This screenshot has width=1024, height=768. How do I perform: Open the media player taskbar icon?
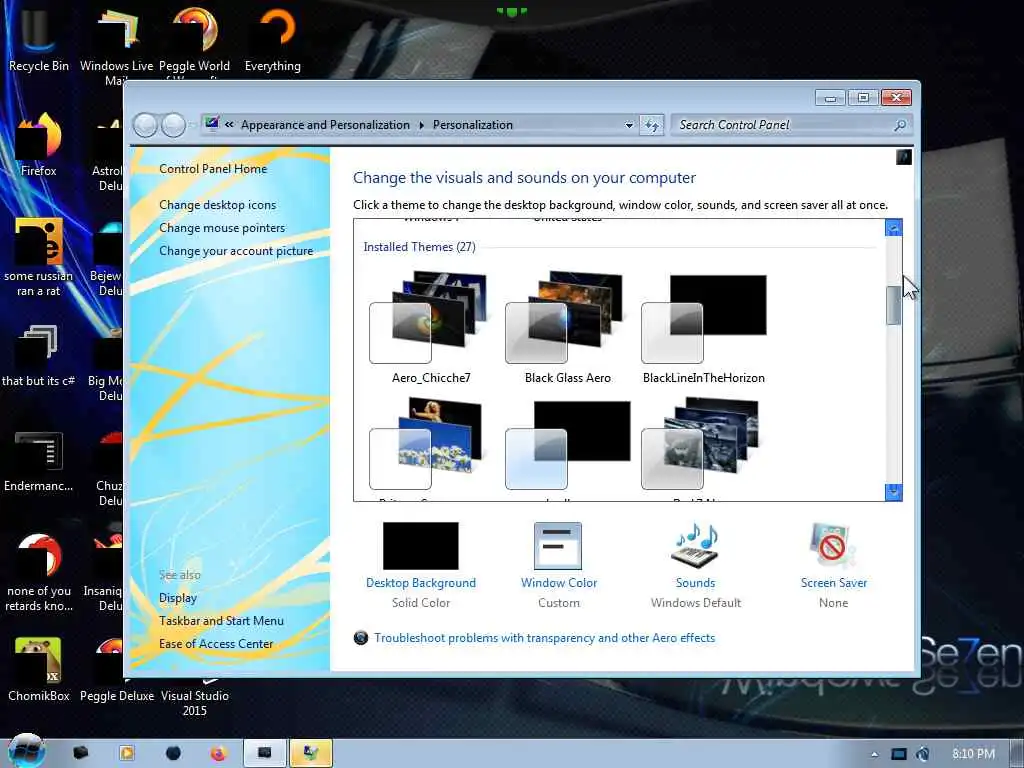[x=127, y=754]
